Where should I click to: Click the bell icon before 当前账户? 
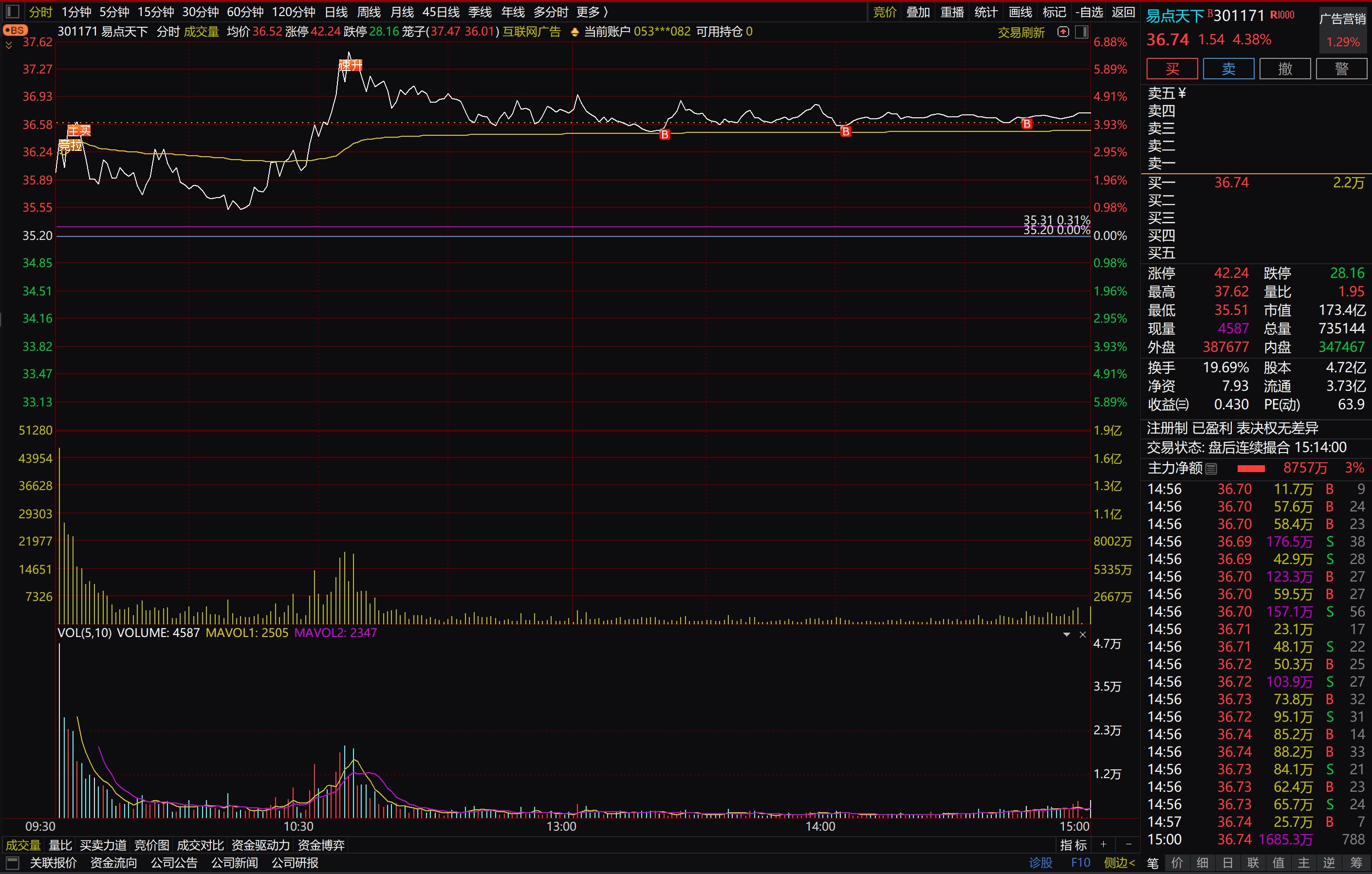point(575,33)
